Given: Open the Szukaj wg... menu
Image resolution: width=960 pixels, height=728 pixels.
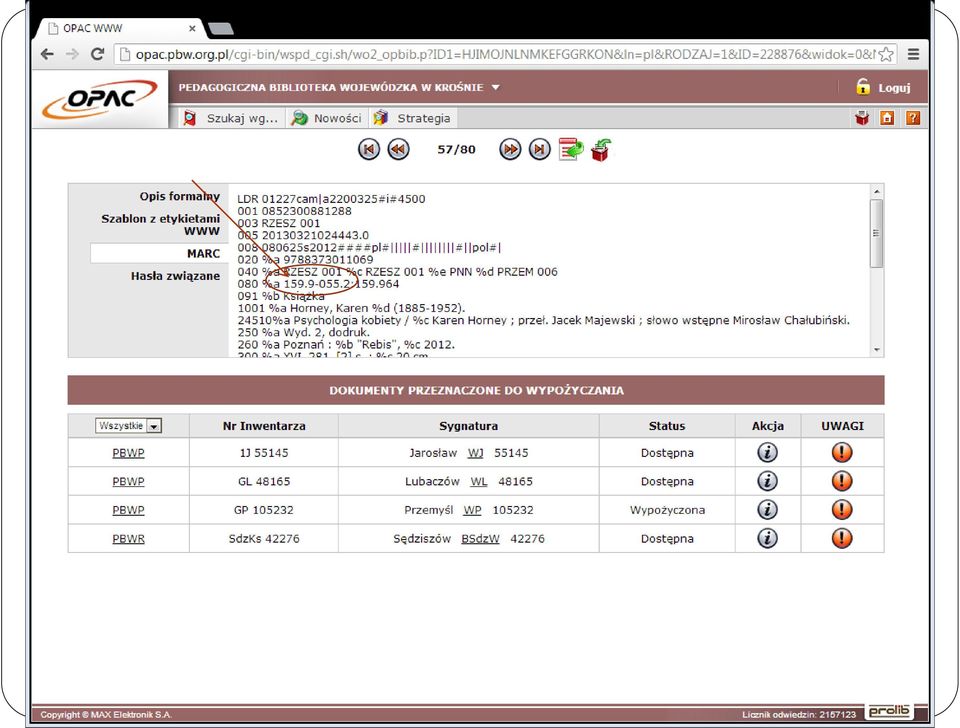Looking at the screenshot, I should point(233,118).
